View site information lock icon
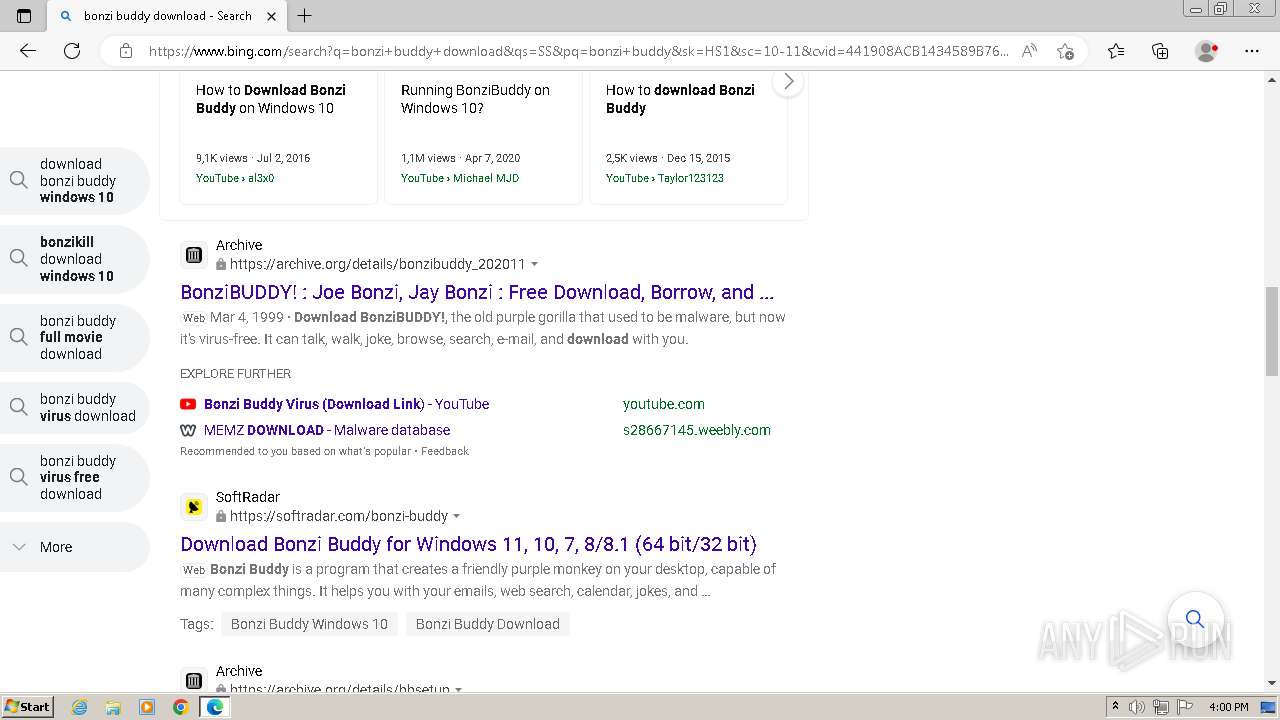This screenshot has width=1280, height=720. pyautogui.click(x=126, y=51)
